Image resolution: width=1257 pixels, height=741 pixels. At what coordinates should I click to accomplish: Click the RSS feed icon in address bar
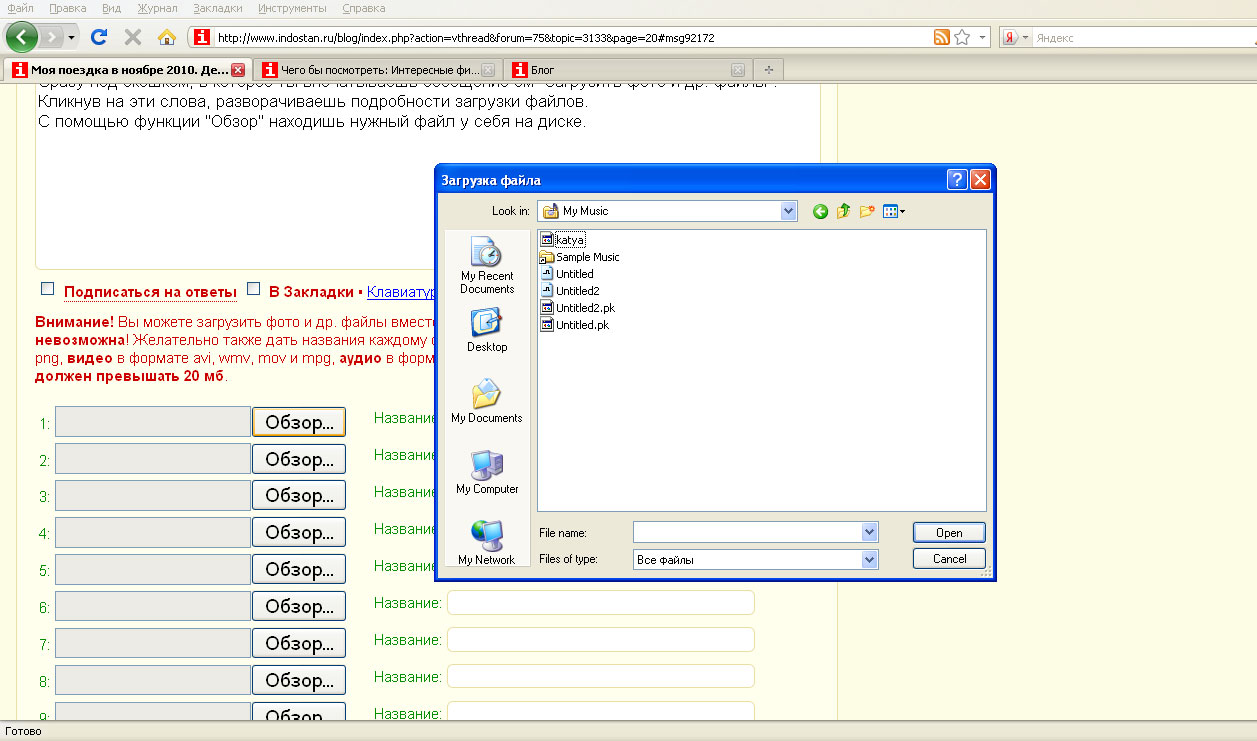(x=941, y=38)
